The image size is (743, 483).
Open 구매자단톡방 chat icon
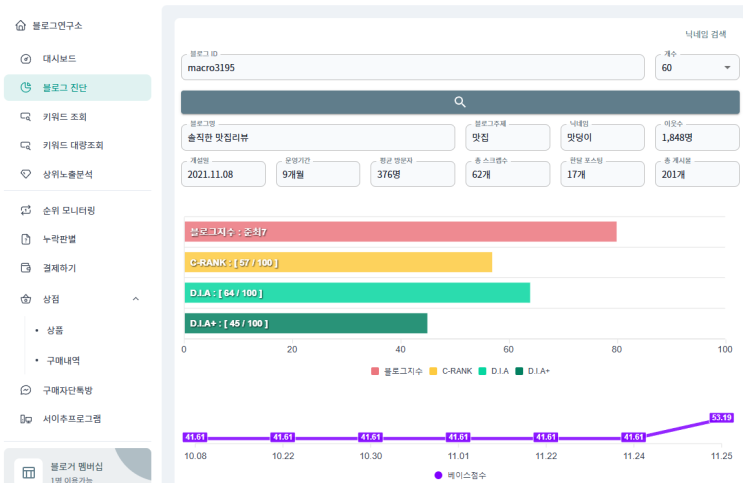click(26, 390)
